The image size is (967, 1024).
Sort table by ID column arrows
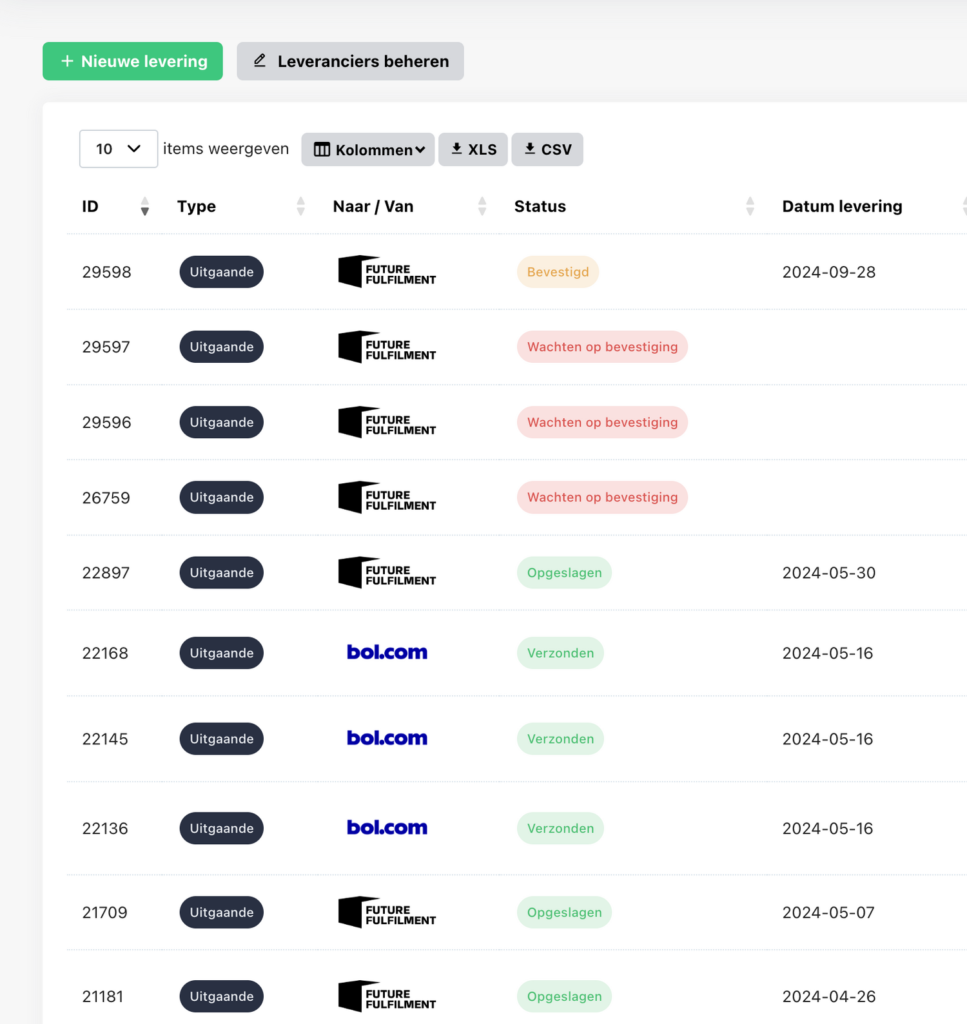(145, 207)
